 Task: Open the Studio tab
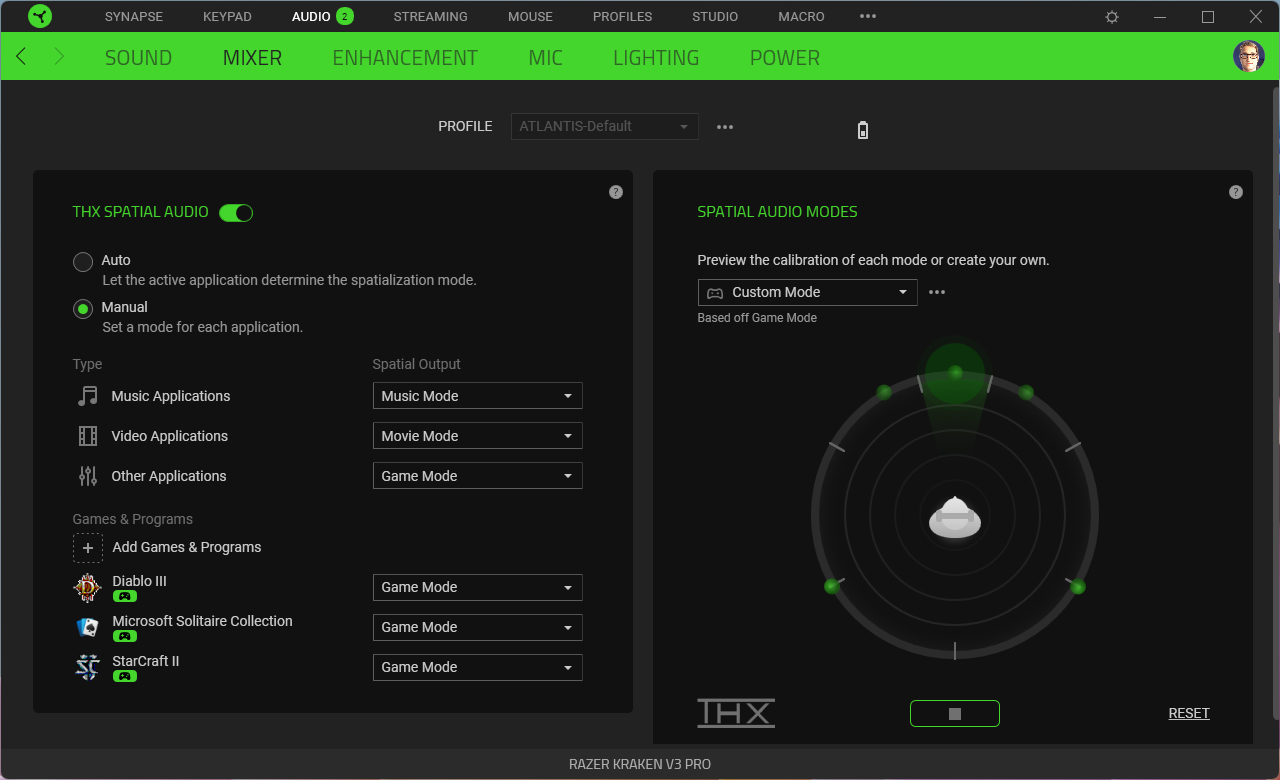tap(715, 16)
